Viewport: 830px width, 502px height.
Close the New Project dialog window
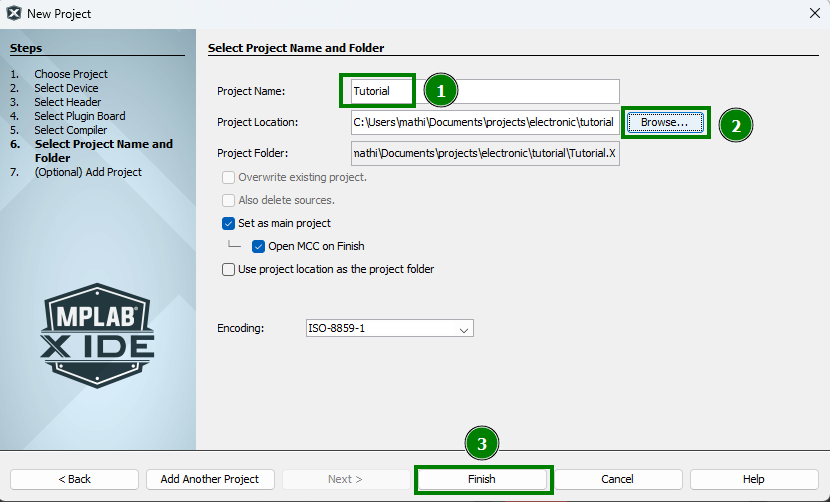[x=815, y=13]
